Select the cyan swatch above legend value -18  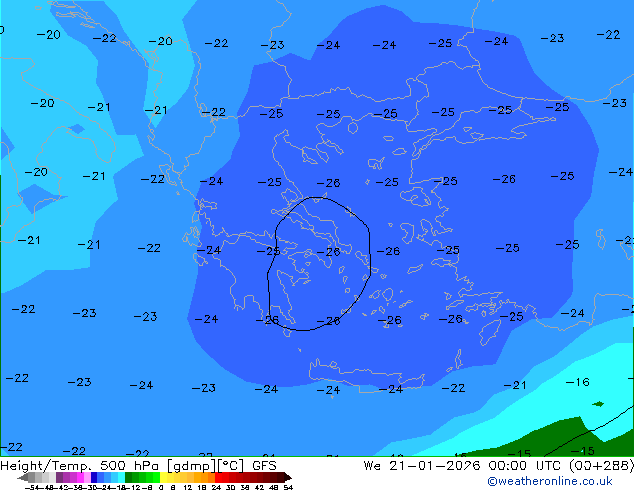121,477
